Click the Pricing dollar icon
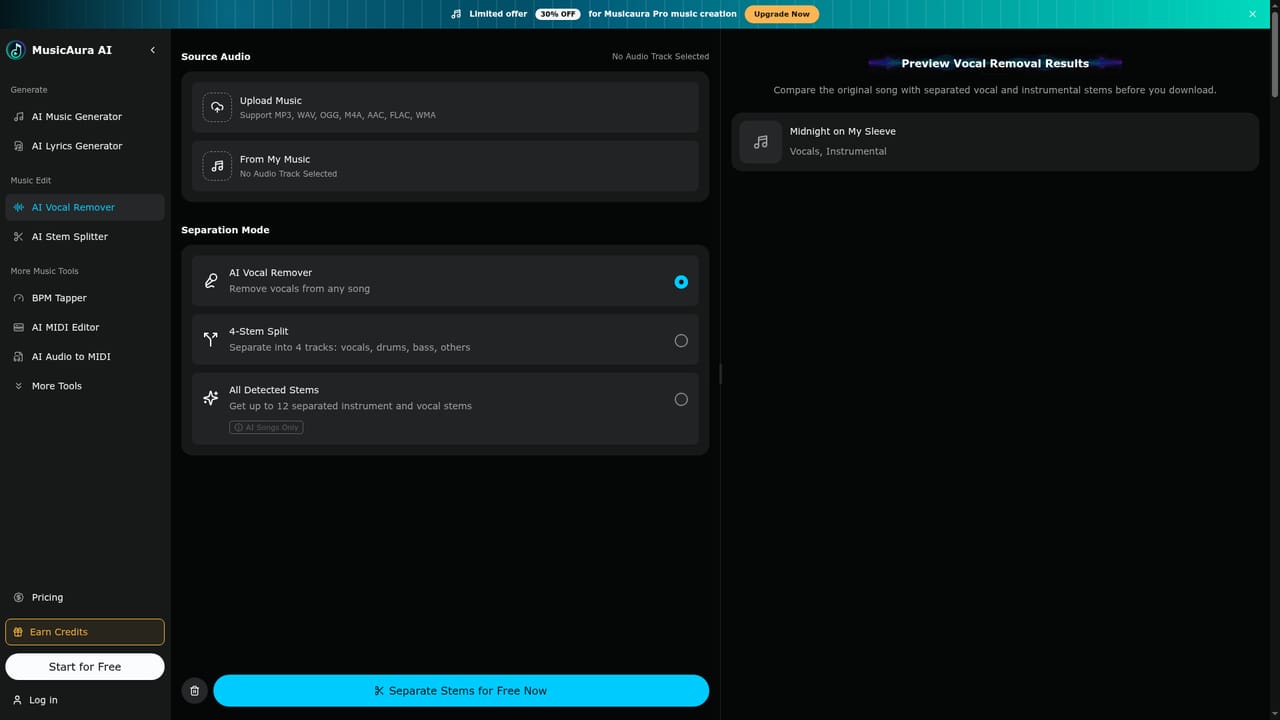Viewport: 1280px width, 720px height. tap(19, 597)
